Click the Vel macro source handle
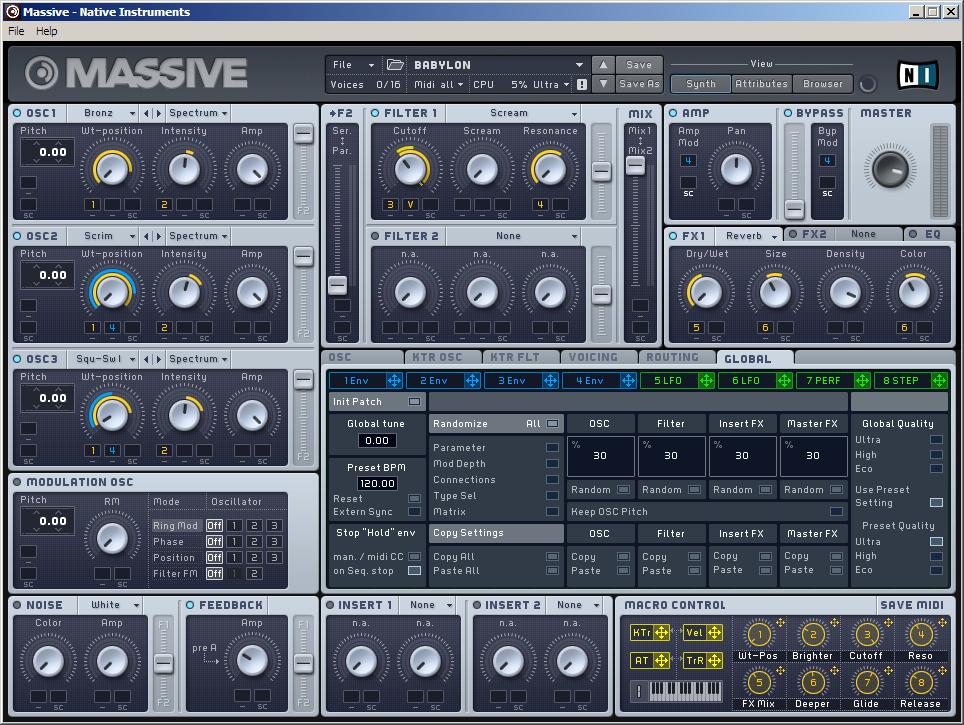 tap(714, 633)
